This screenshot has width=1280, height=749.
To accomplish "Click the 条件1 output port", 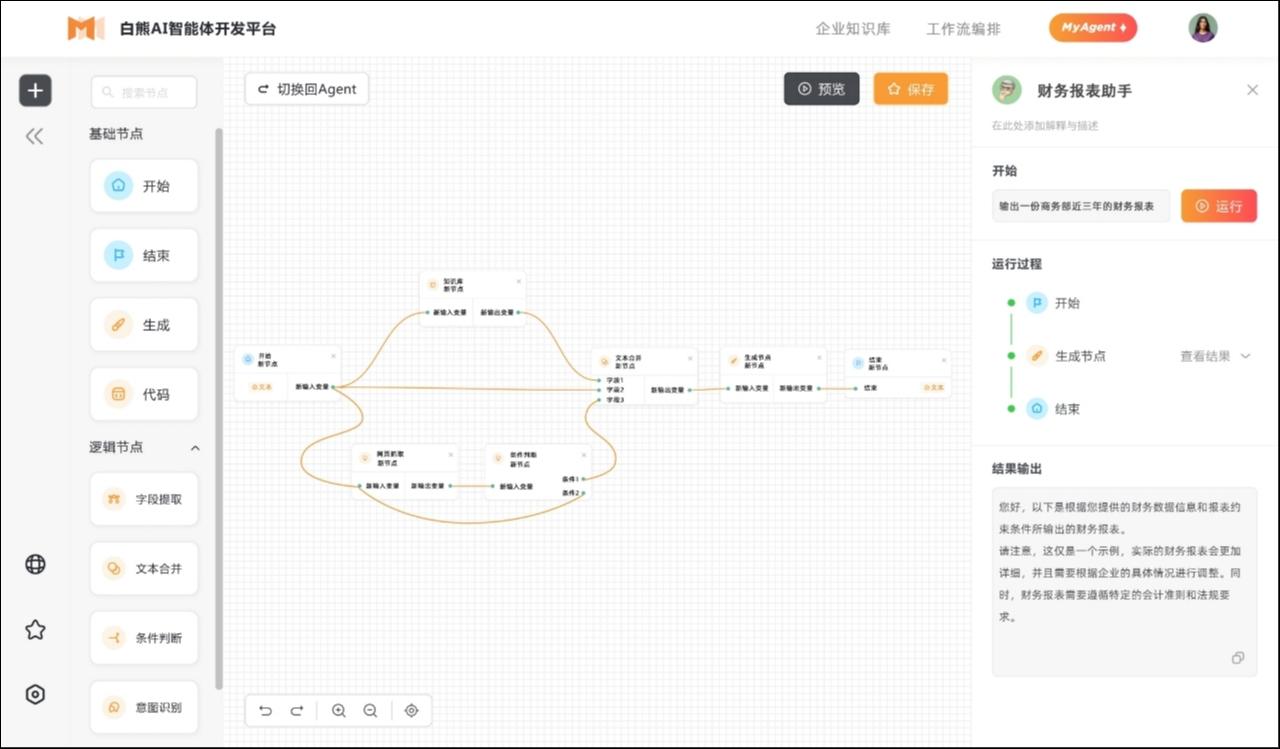I will [583, 479].
